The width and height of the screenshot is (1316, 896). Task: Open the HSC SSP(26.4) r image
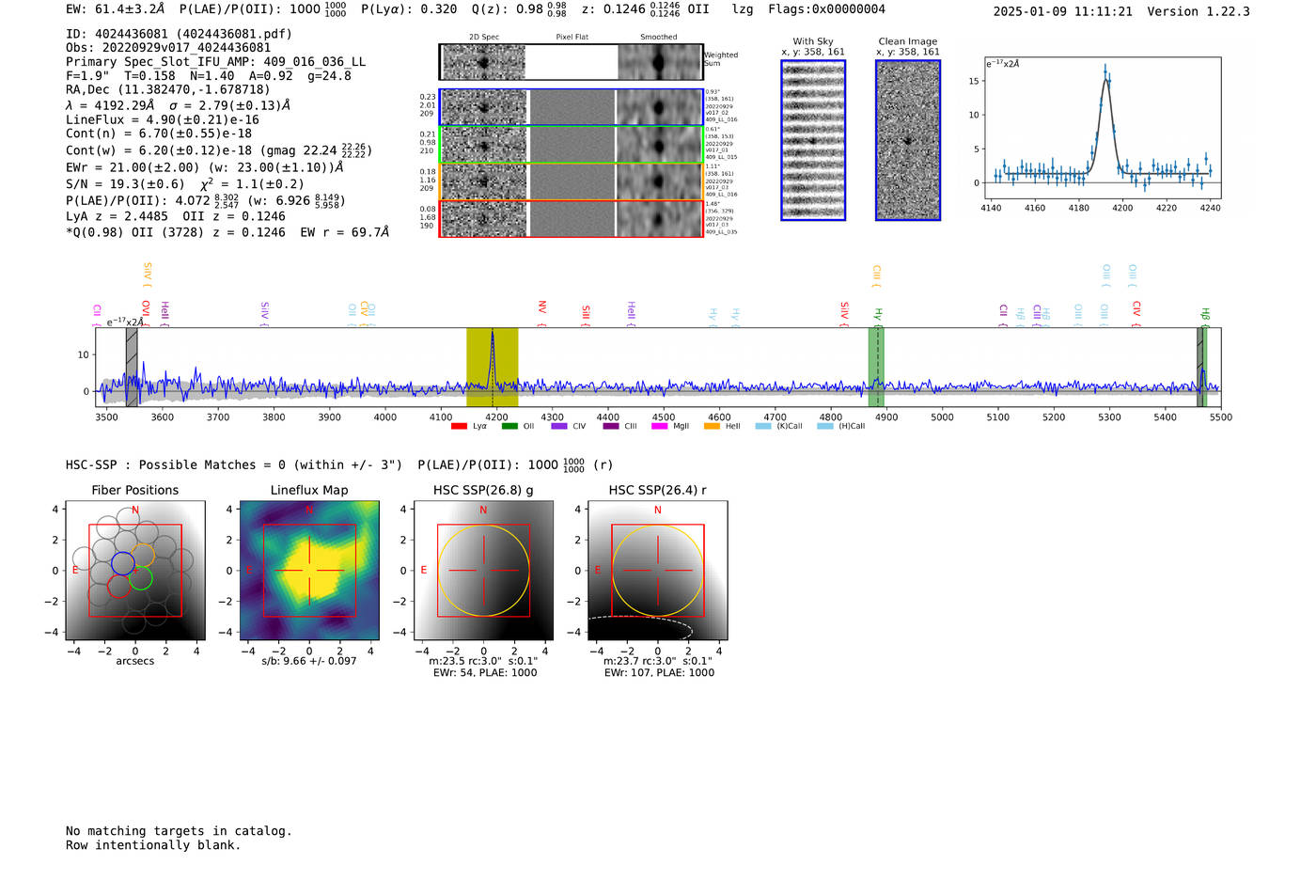tap(658, 571)
